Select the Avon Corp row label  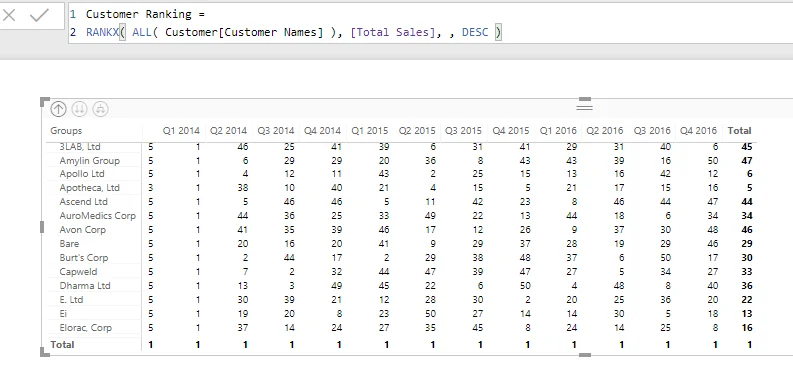click(x=82, y=230)
